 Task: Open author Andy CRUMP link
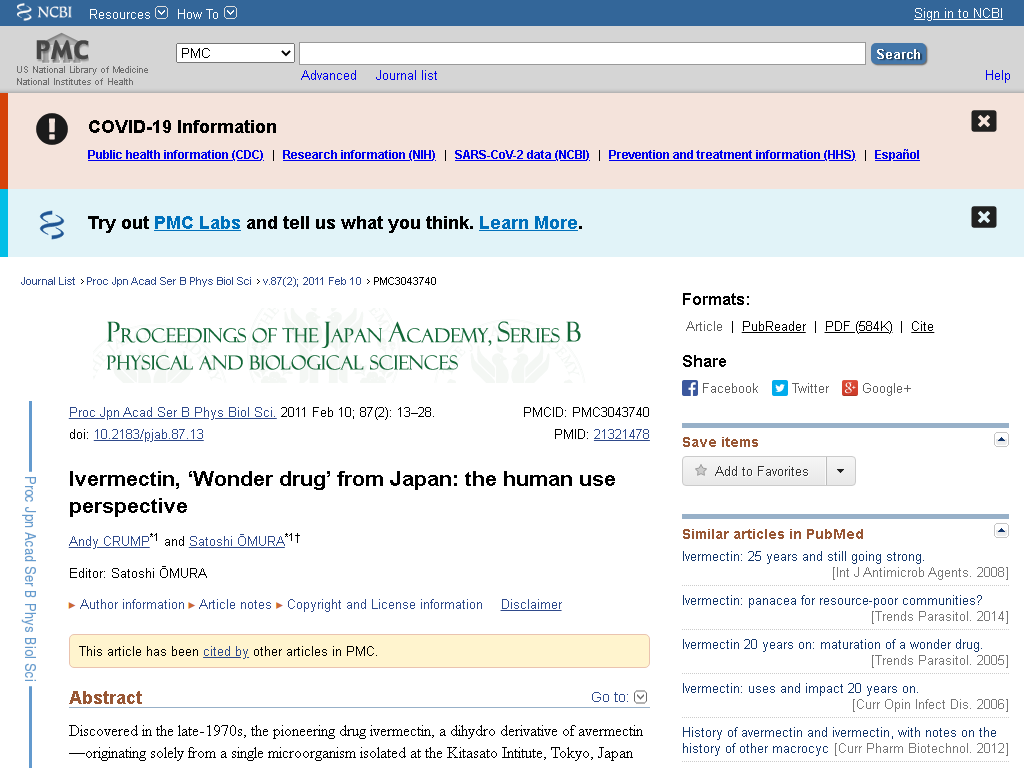point(109,541)
